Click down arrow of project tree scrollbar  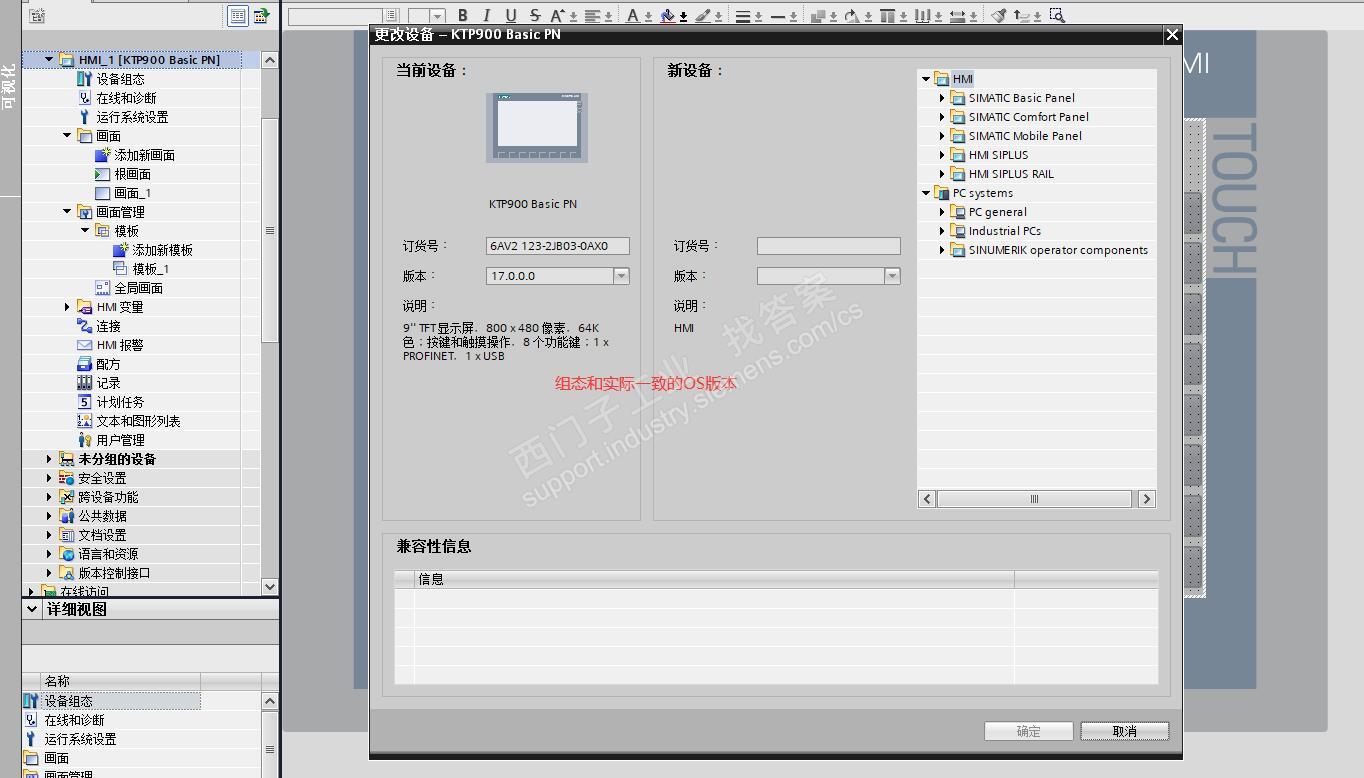270,587
